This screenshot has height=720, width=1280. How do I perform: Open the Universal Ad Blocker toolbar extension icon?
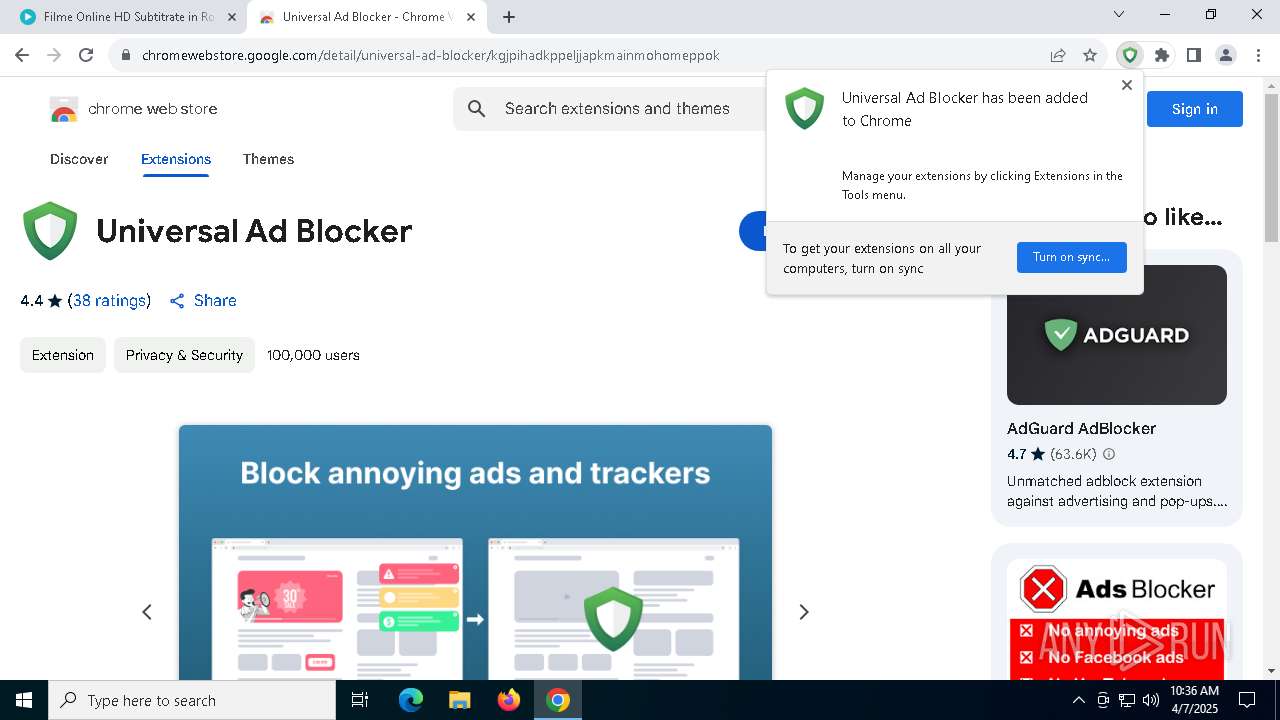pyautogui.click(x=1130, y=55)
